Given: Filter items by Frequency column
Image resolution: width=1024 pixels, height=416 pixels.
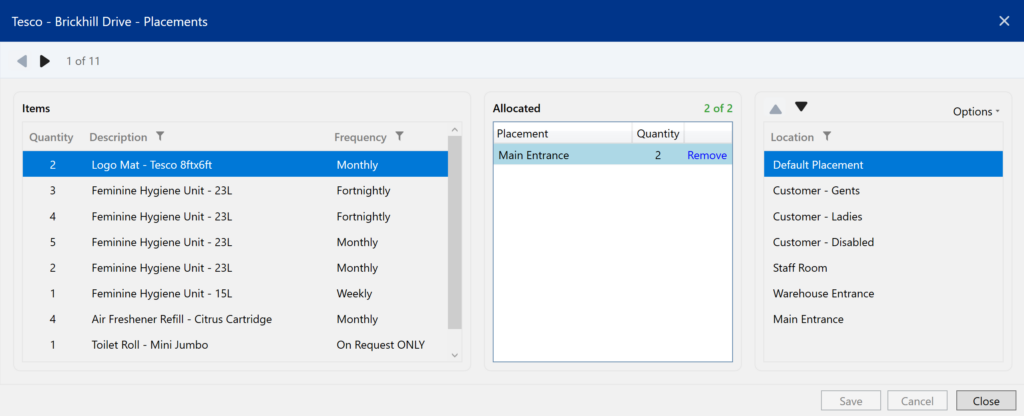Looking at the screenshot, I should [399, 137].
